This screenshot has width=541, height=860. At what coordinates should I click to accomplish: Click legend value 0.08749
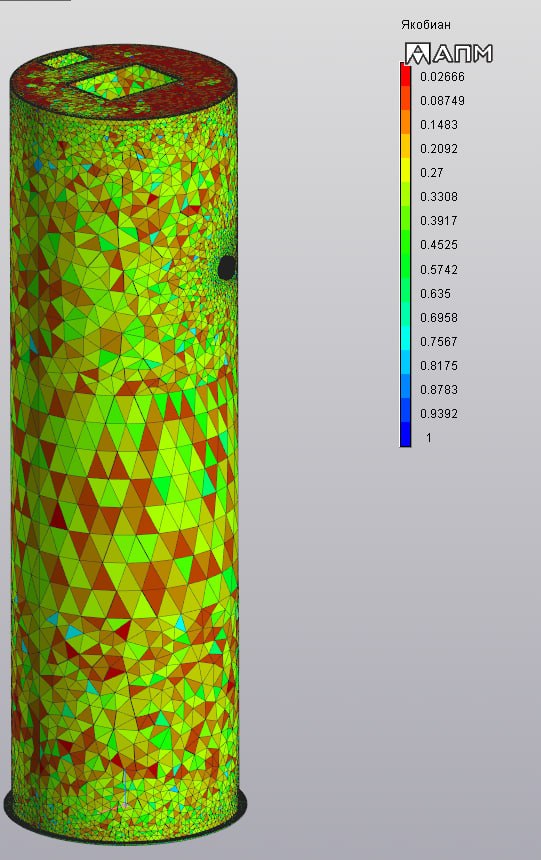(x=442, y=101)
